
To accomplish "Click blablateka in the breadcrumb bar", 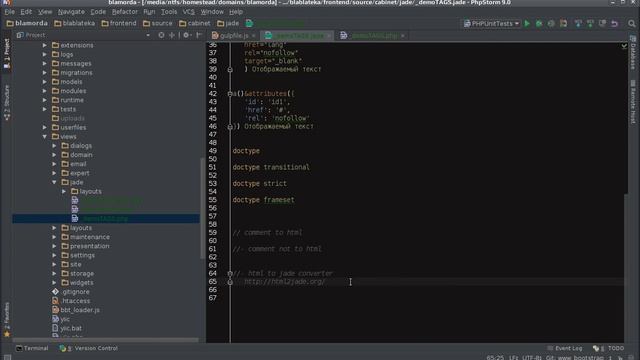I will (x=74, y=23).
